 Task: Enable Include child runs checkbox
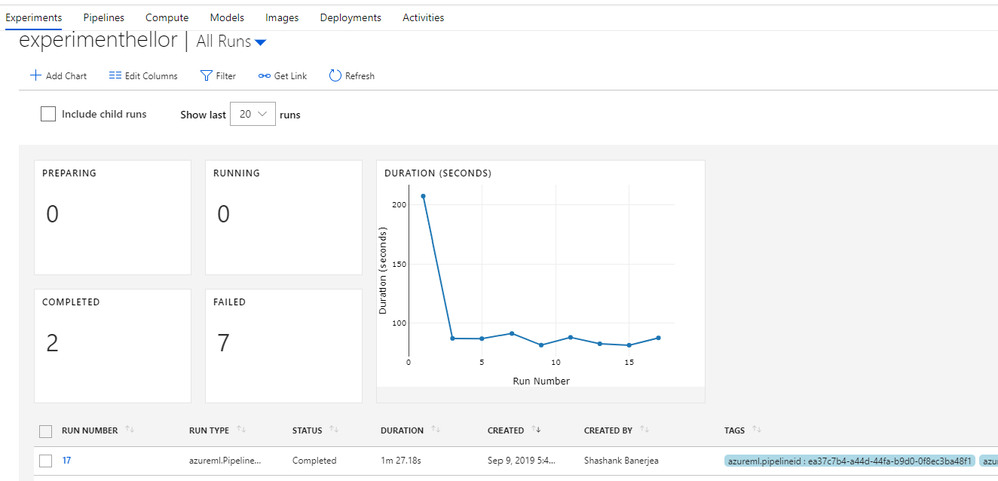click(x=48, y=115)
